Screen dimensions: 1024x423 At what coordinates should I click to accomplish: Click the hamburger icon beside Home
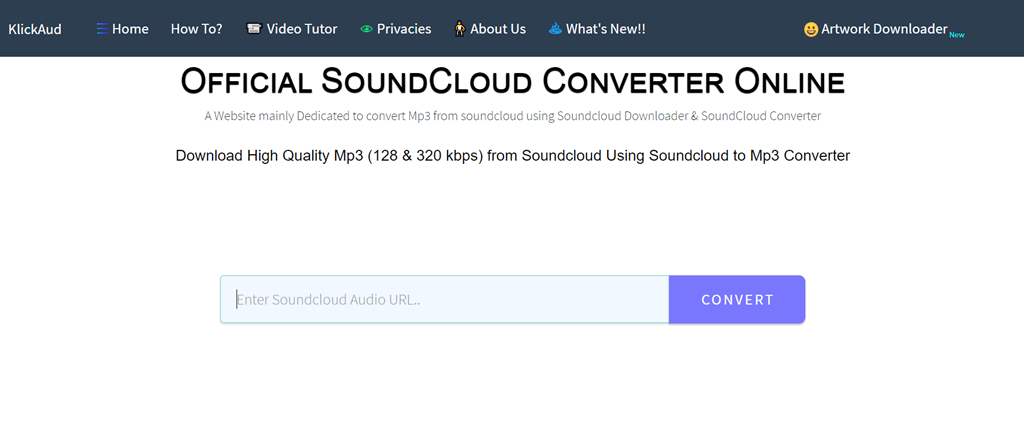tap(102, 29)
